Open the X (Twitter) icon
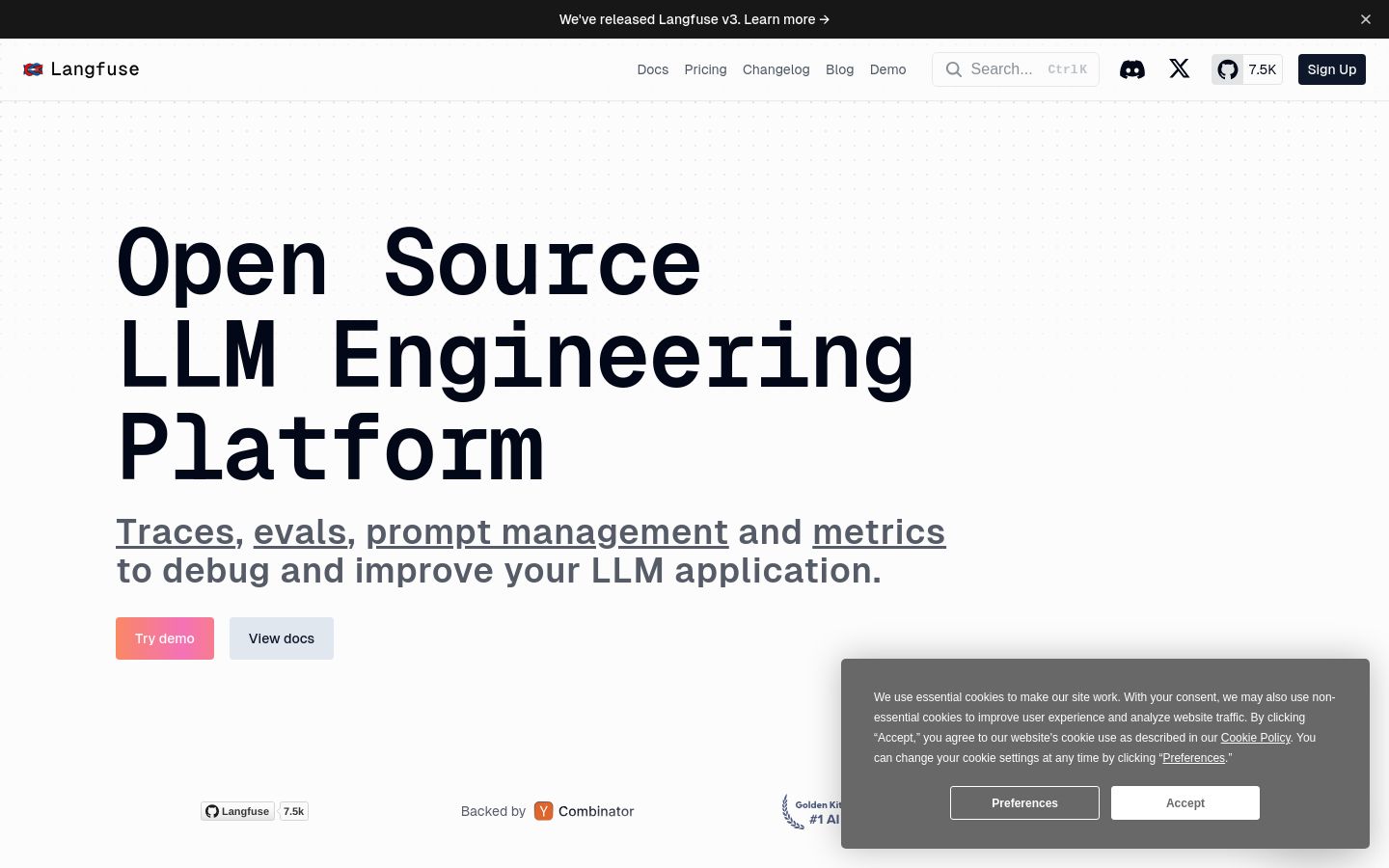The width and height of the screenshot is (1389, 868). coord(1180,68)
